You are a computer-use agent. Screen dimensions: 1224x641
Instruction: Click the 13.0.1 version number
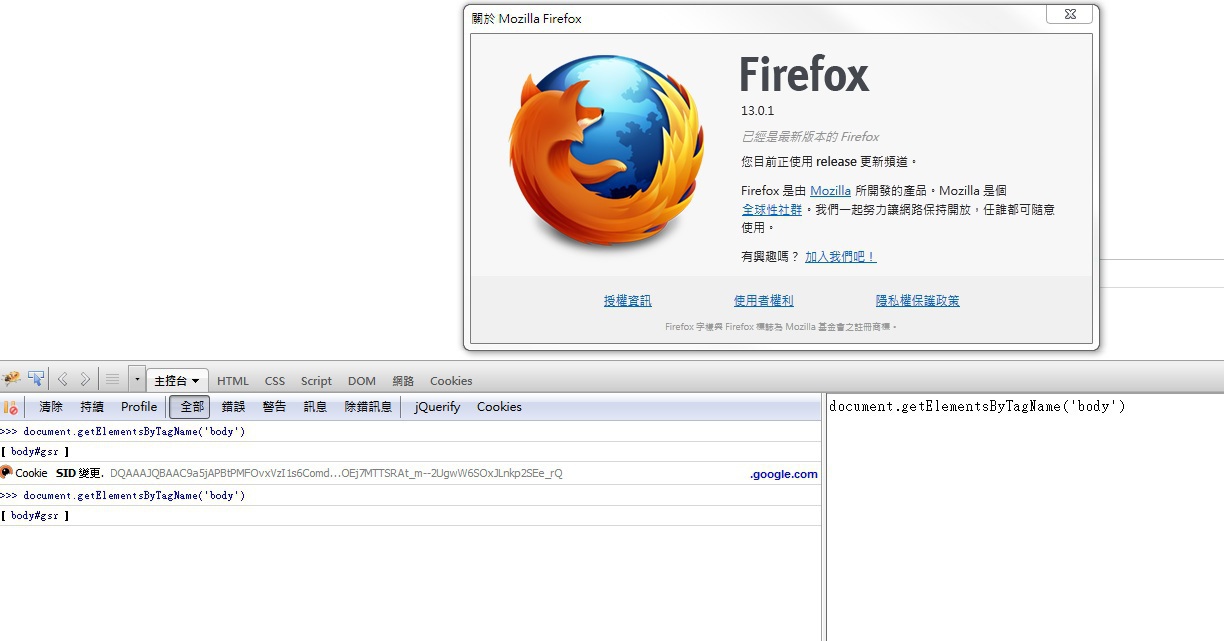coord(757,111)
